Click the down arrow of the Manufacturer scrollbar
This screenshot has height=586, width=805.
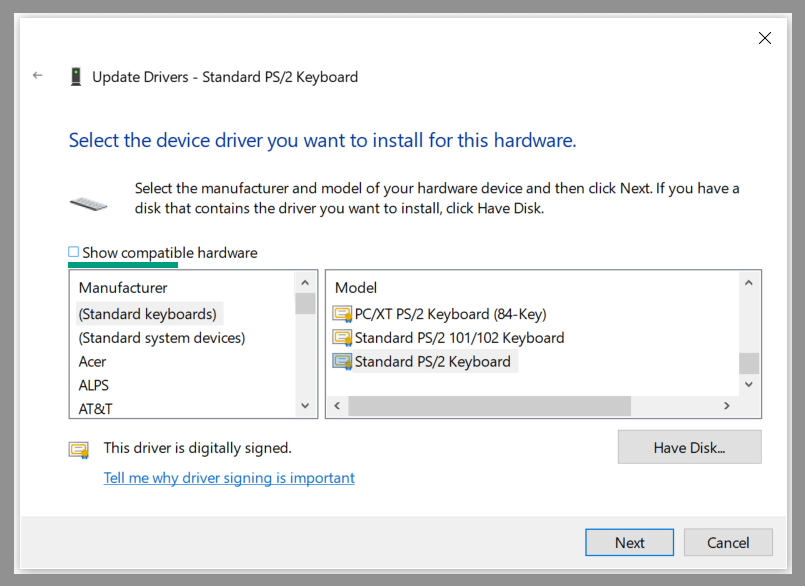click(x=305, y=406)
